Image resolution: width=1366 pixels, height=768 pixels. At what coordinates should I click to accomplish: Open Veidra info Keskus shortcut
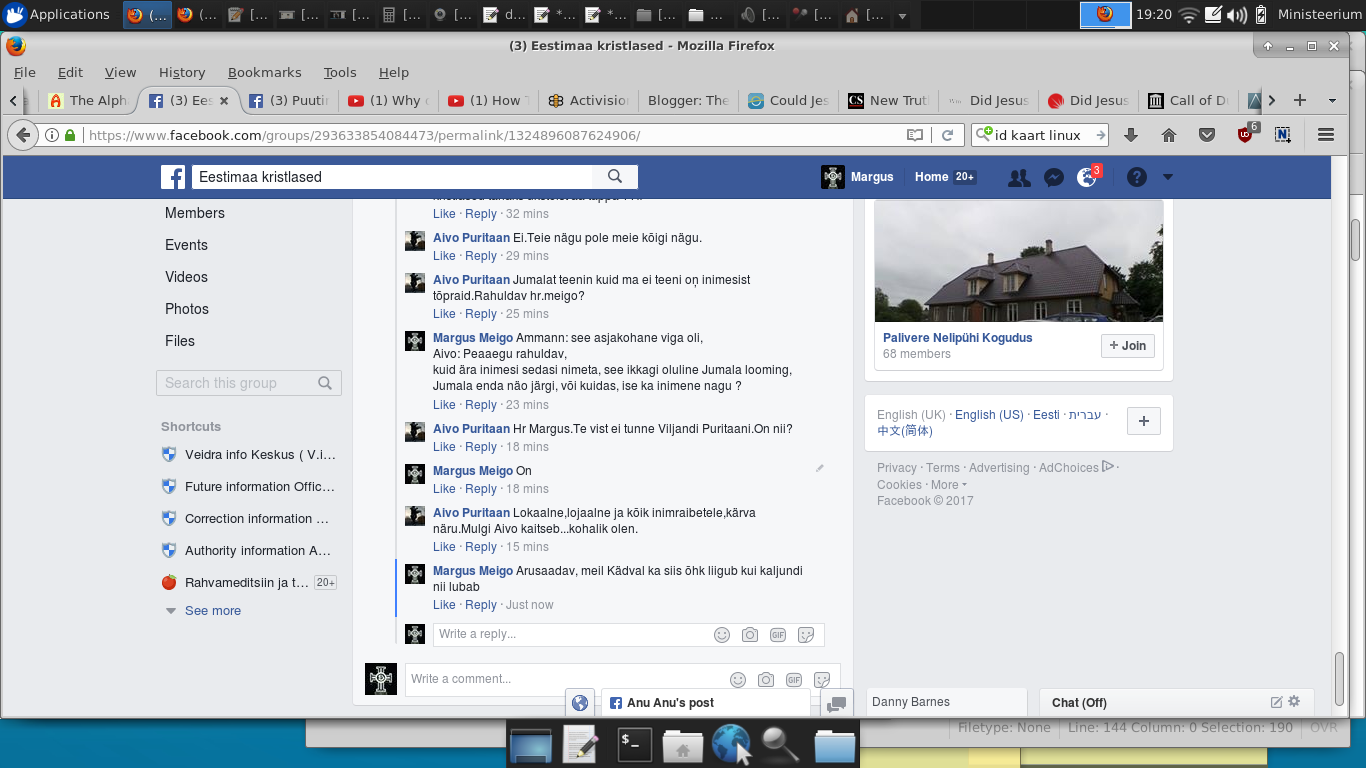[249, 455]
